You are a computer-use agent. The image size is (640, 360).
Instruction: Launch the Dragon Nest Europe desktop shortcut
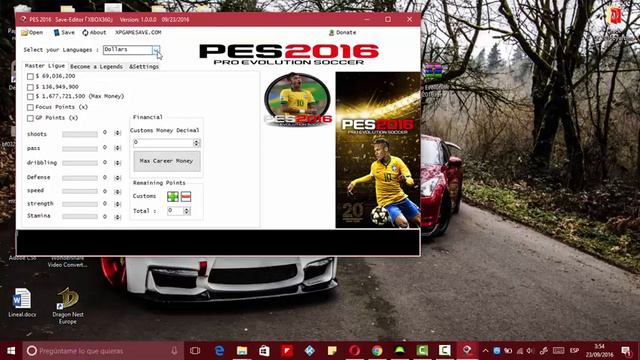point(68,306)
